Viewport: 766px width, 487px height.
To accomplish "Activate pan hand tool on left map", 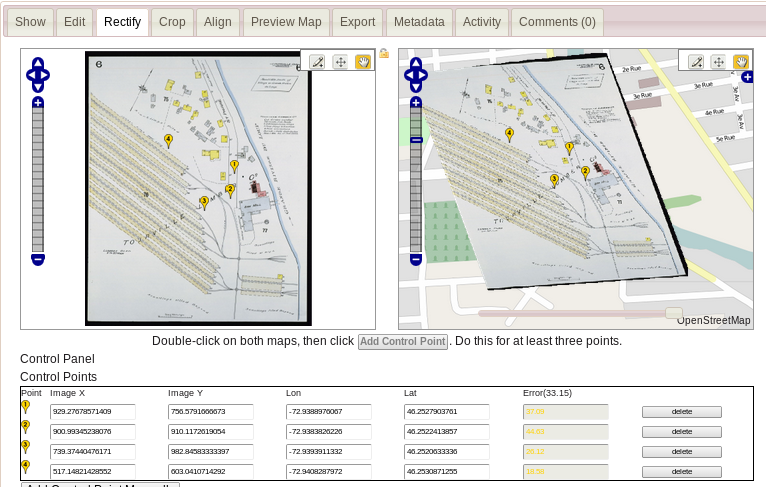I will click(363, 62).
